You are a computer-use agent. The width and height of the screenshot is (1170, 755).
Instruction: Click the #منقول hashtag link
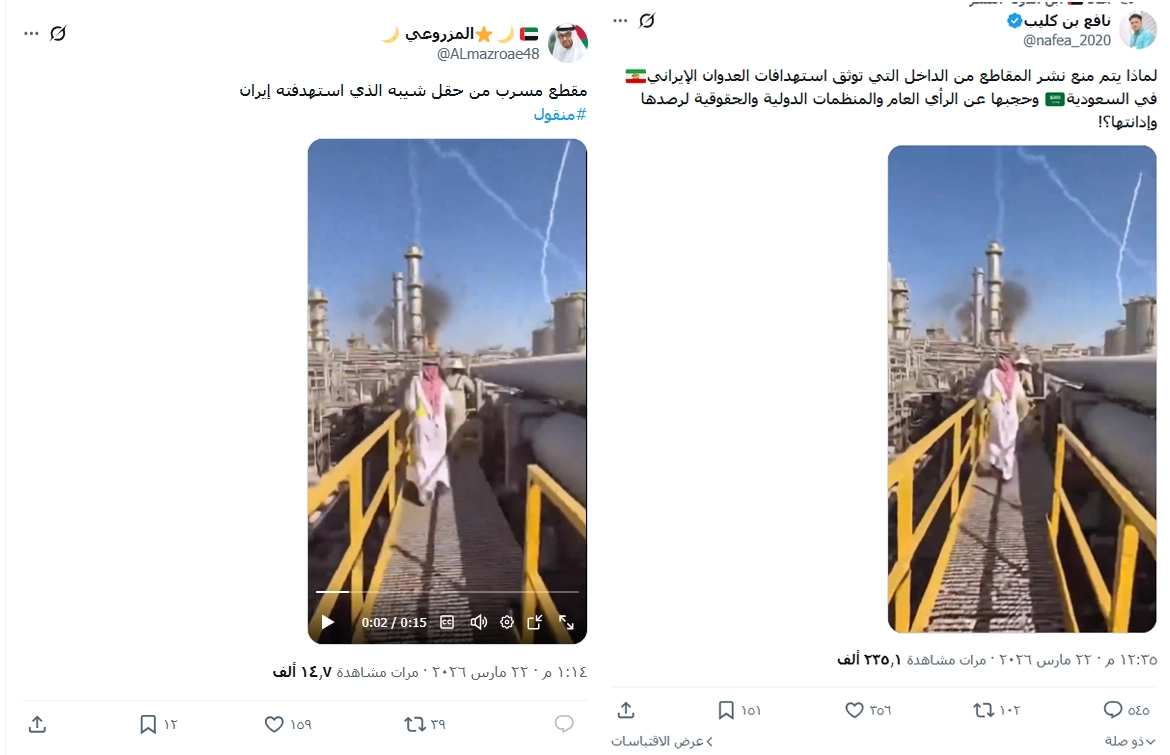click(560, 114)
